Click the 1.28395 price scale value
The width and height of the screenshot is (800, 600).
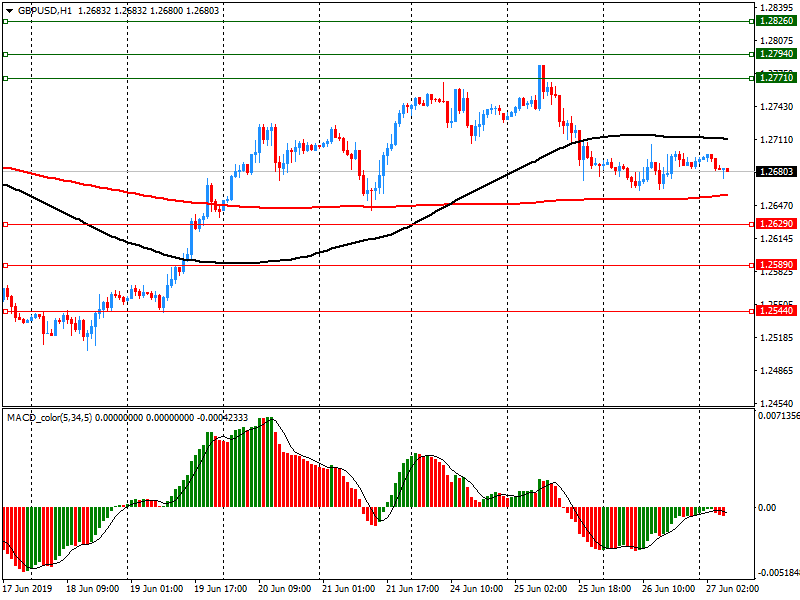pyautogui.click(x=777, y=8)
